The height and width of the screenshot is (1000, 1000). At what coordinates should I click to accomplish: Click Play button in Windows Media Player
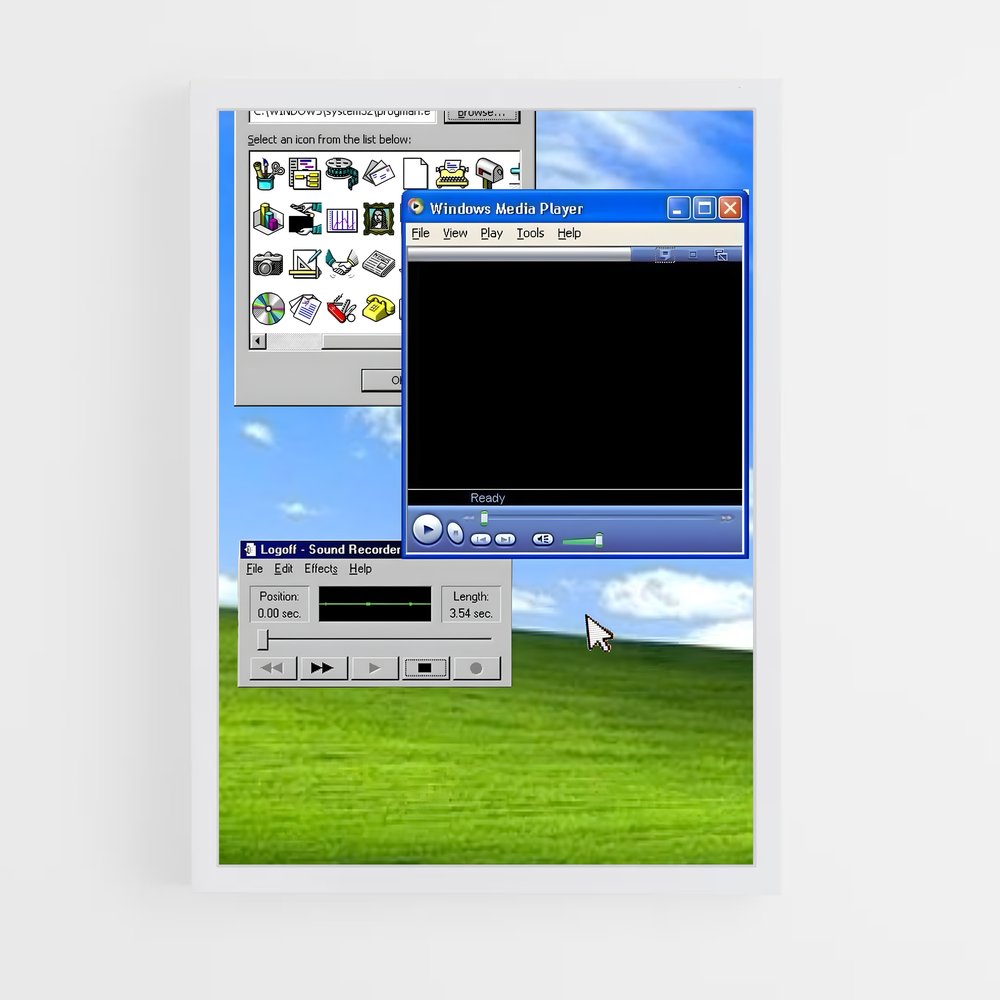point(427,529)
